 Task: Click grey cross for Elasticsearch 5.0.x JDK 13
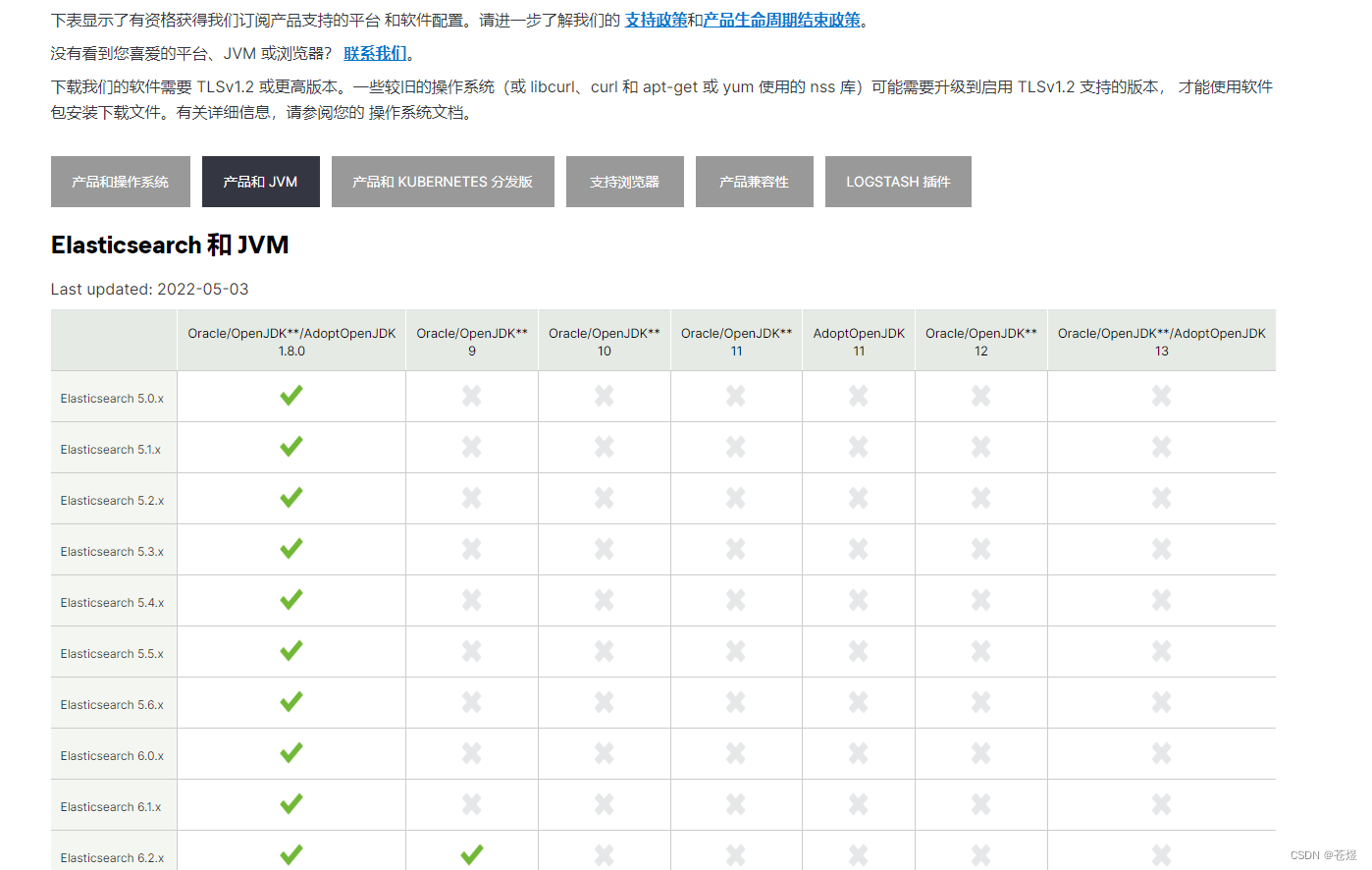pos(1162,396)
